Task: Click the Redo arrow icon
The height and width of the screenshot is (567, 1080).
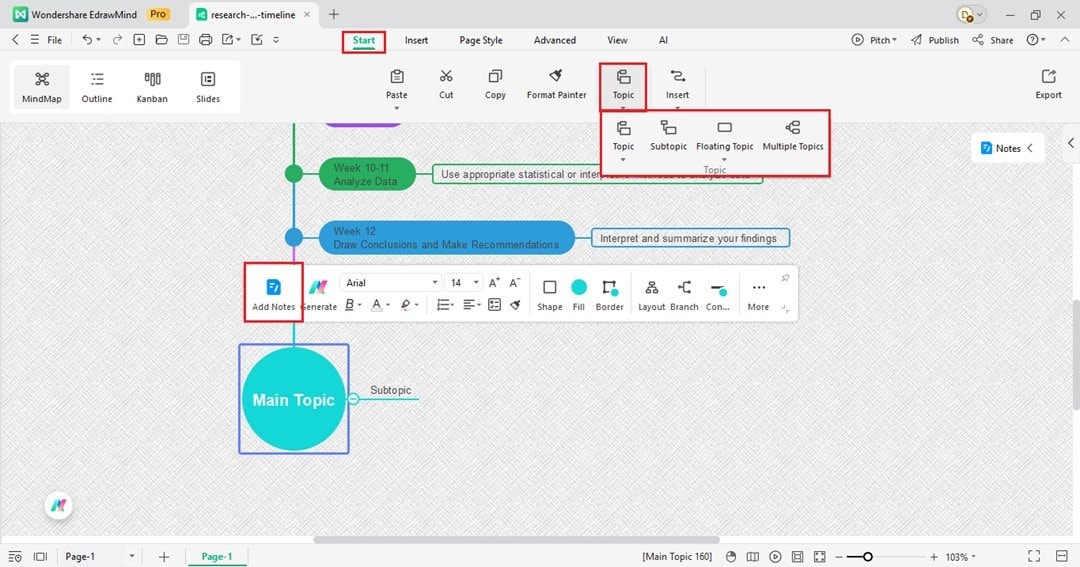Action: tap(117, 40)
